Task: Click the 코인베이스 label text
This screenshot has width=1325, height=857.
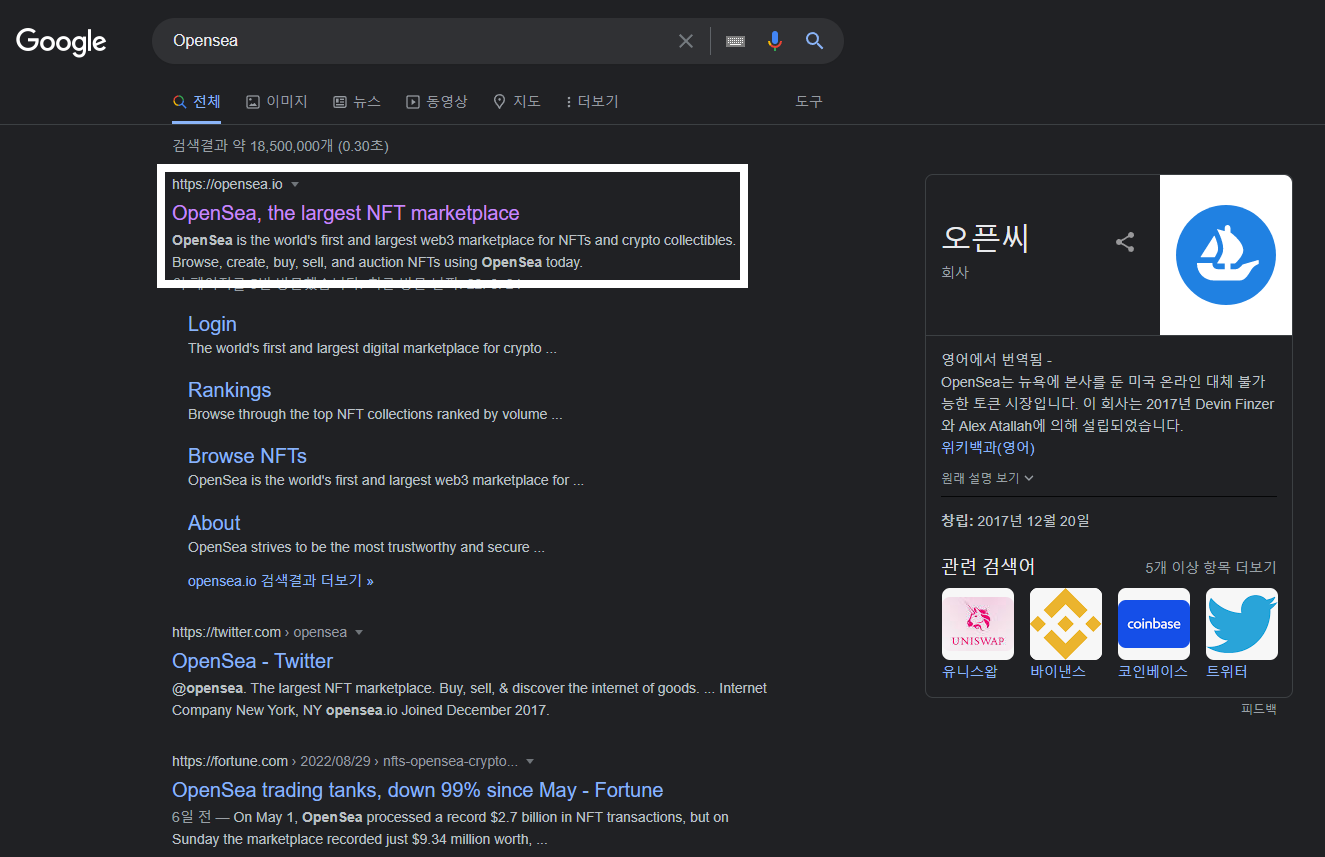Action: [1153, 672]
